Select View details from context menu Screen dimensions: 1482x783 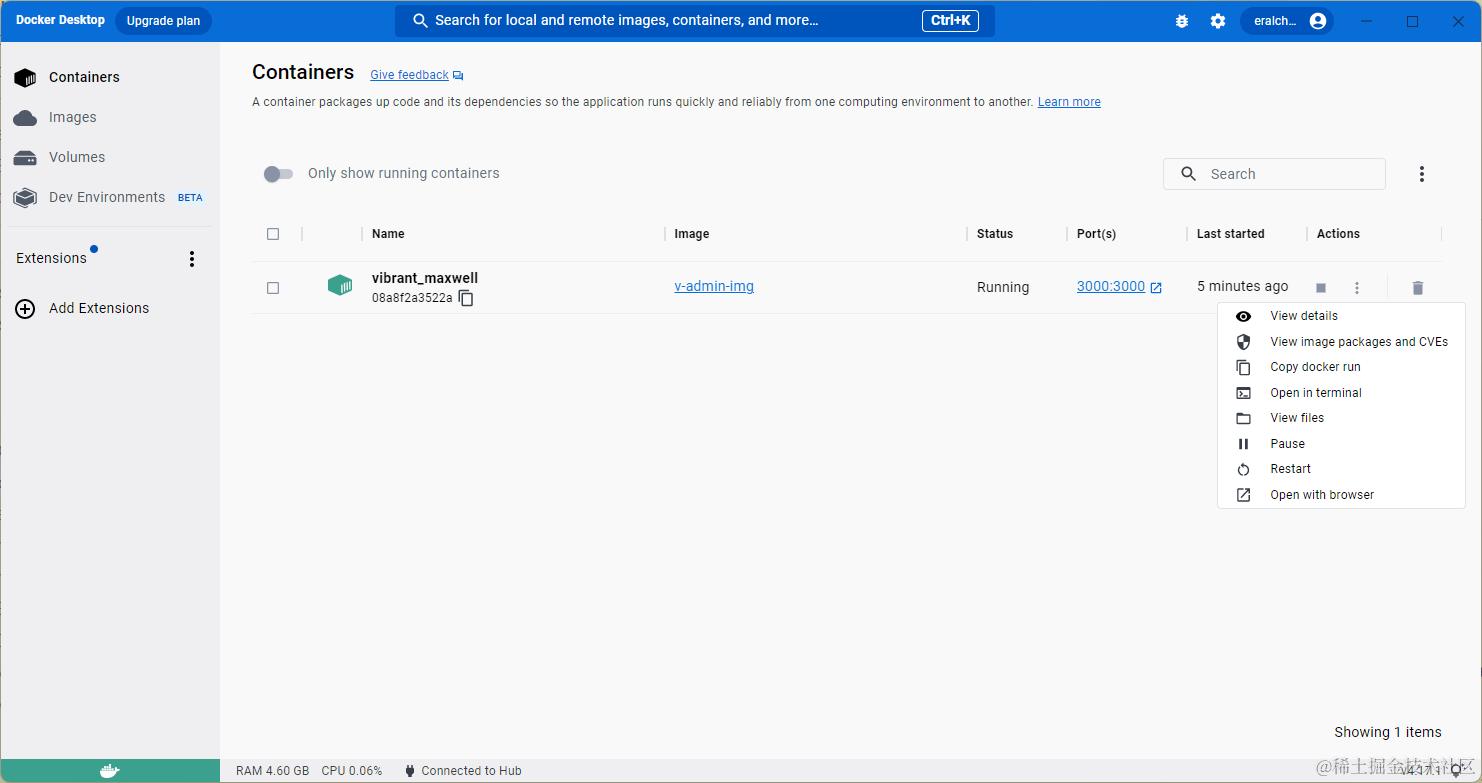pyautogui.click(x=1341, y=316)
